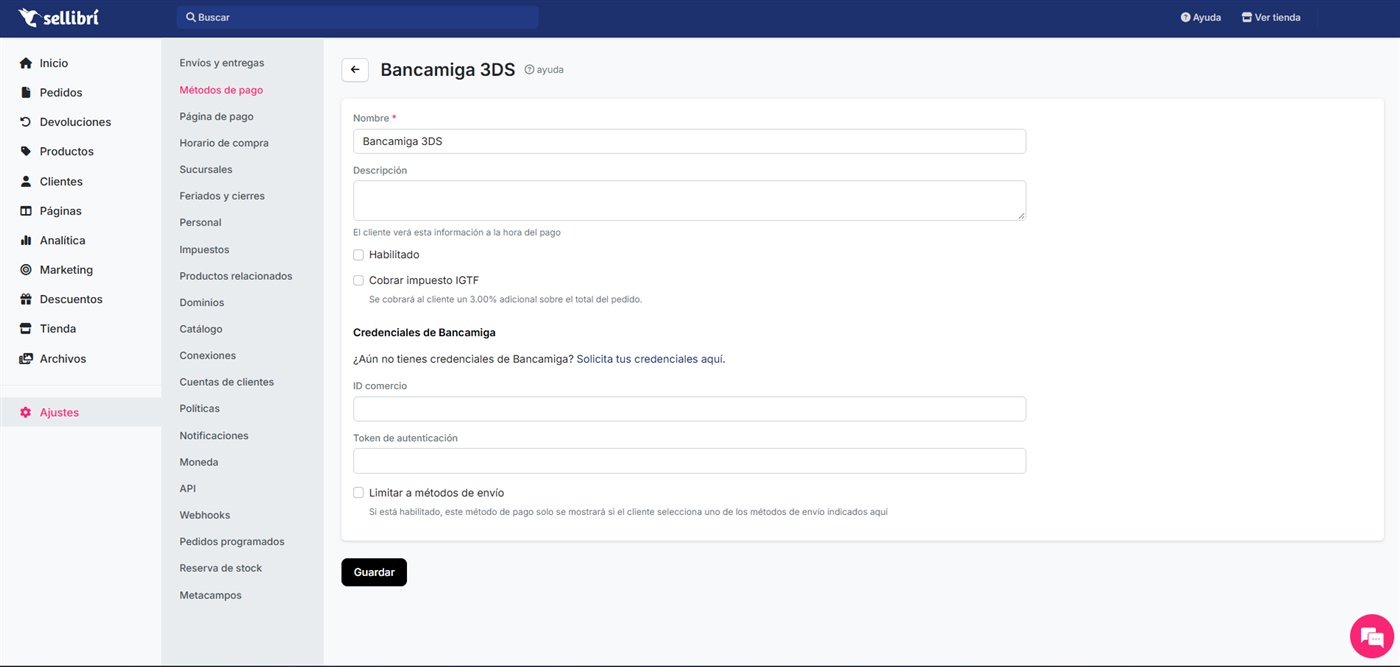Screen dimensions: 1400x667
Task: Open Dominios settings
Action: coord(202,302)
